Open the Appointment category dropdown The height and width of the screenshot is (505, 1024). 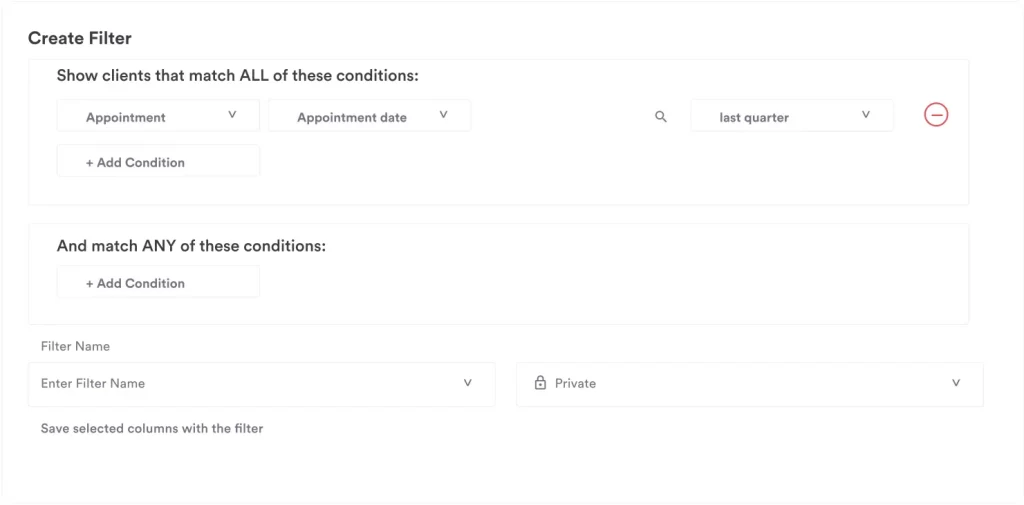[158, 116]
